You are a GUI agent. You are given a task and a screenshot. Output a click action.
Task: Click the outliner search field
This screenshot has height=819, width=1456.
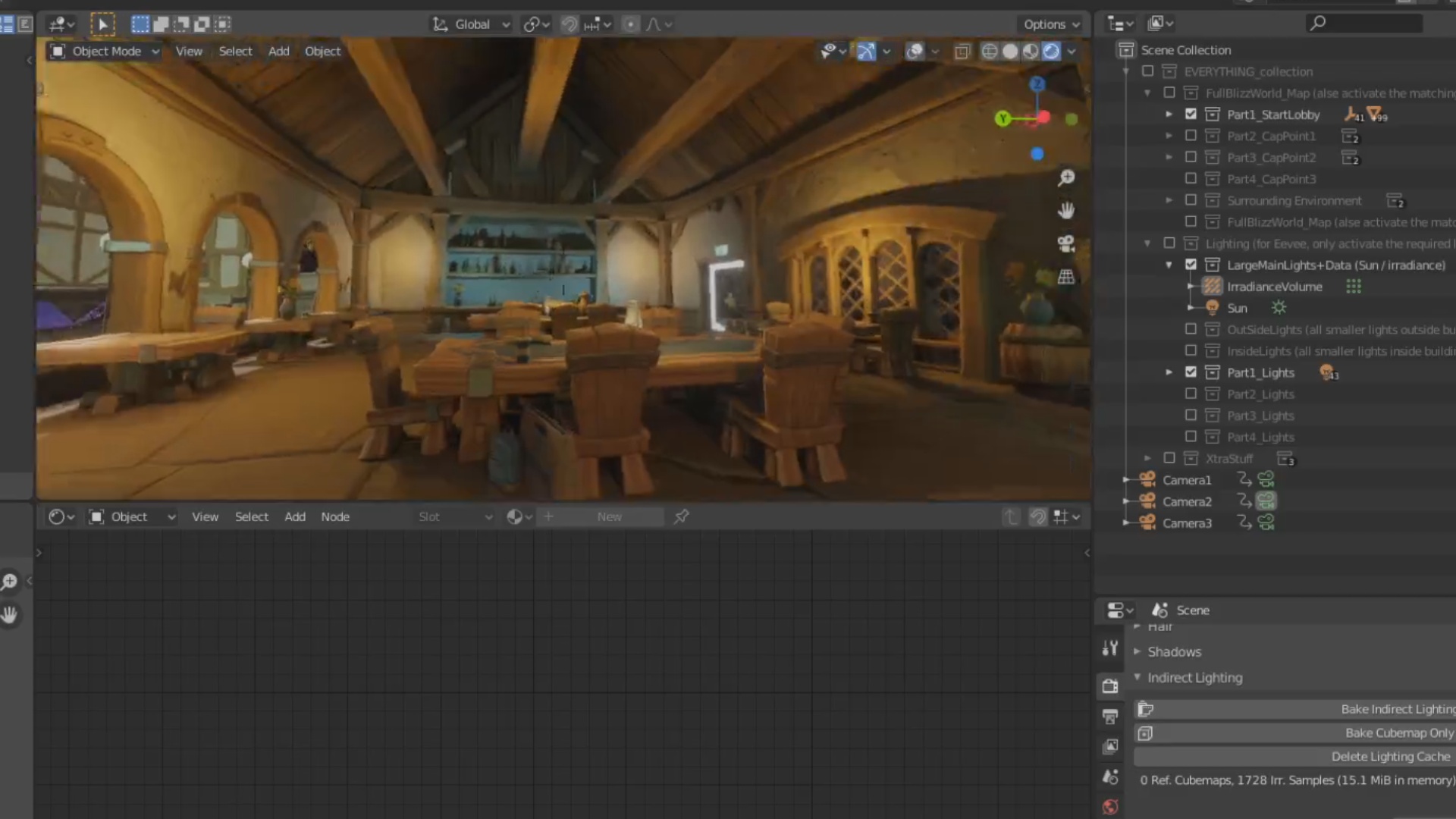coord(1365,24)
